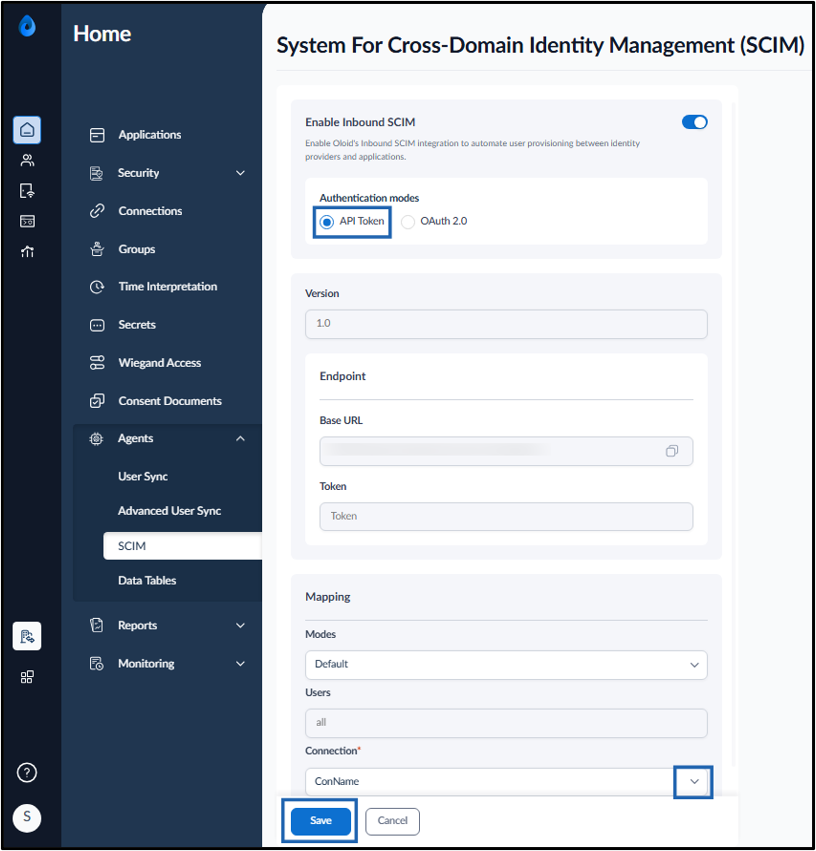Click the Groups icon in sidebar

pos(97,249)
